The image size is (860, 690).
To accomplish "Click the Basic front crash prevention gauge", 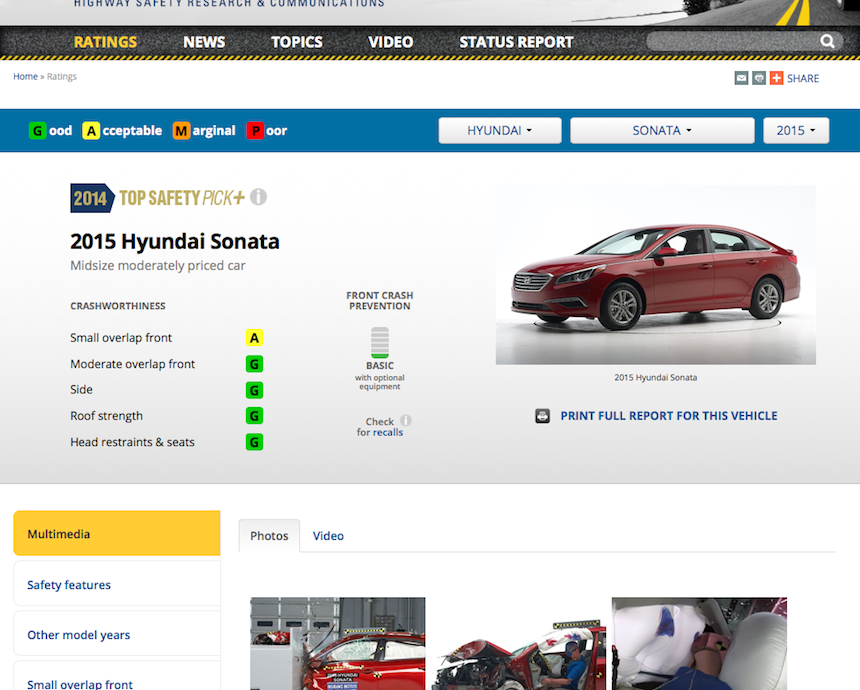I will [x=380, y=342].
